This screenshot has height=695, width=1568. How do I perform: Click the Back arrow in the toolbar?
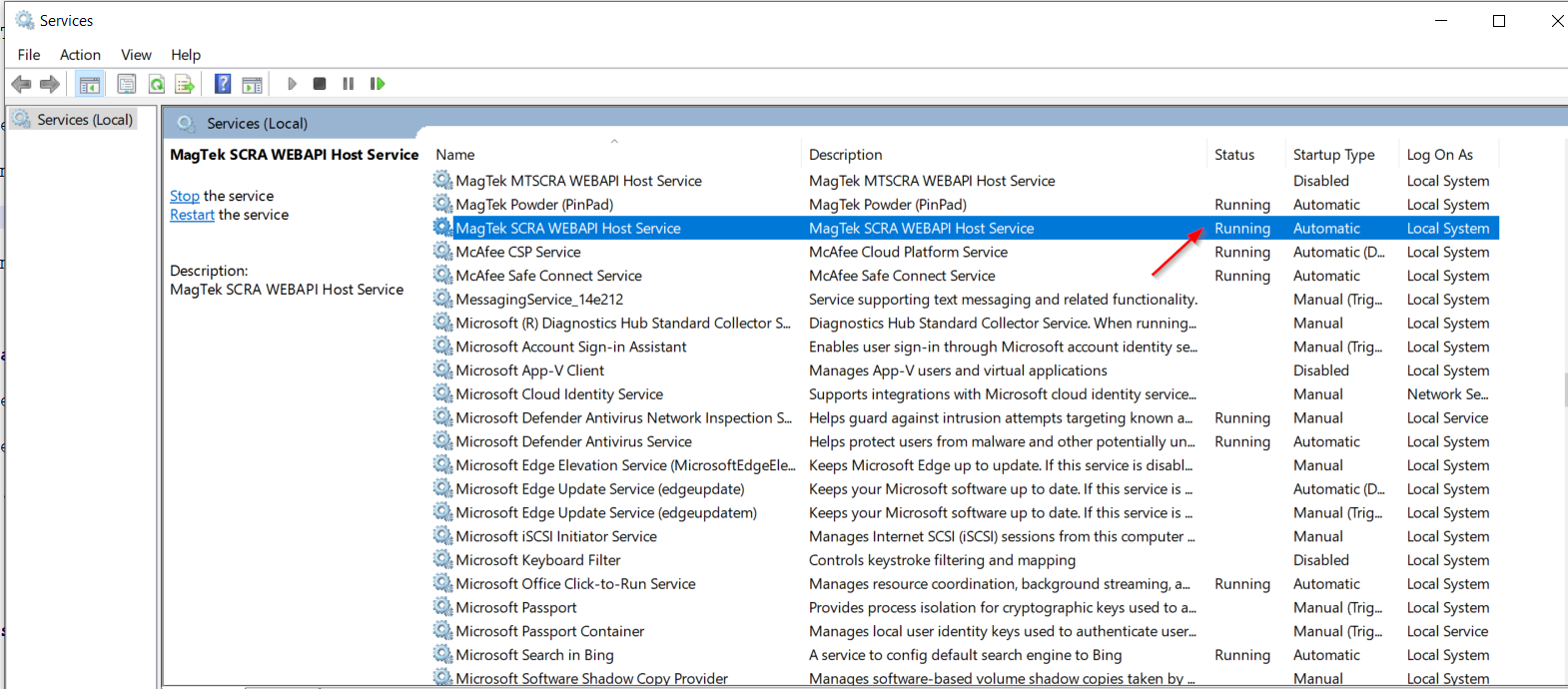point(21,84)
